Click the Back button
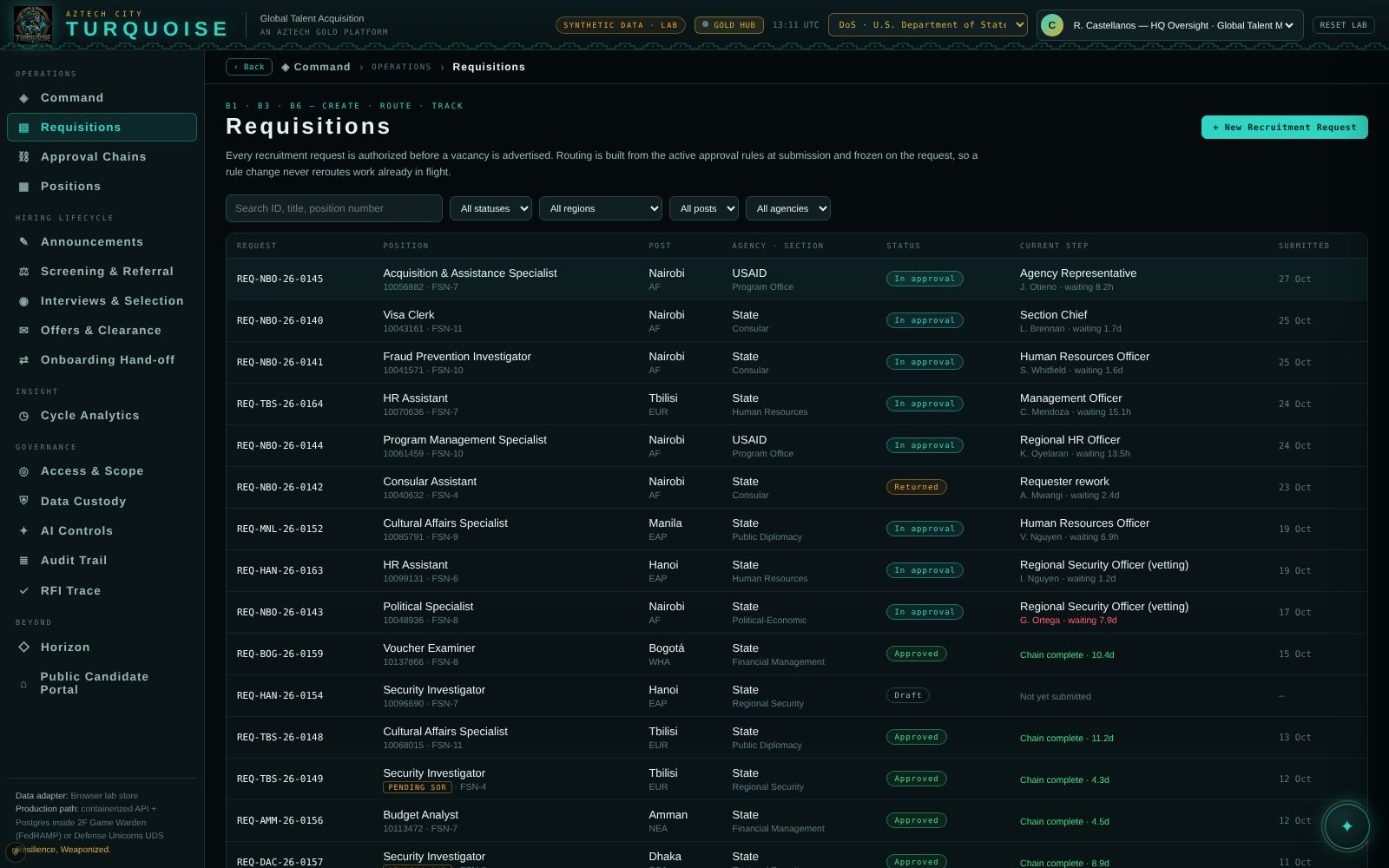The image size is (1389, 868). [x=249, y=67]
